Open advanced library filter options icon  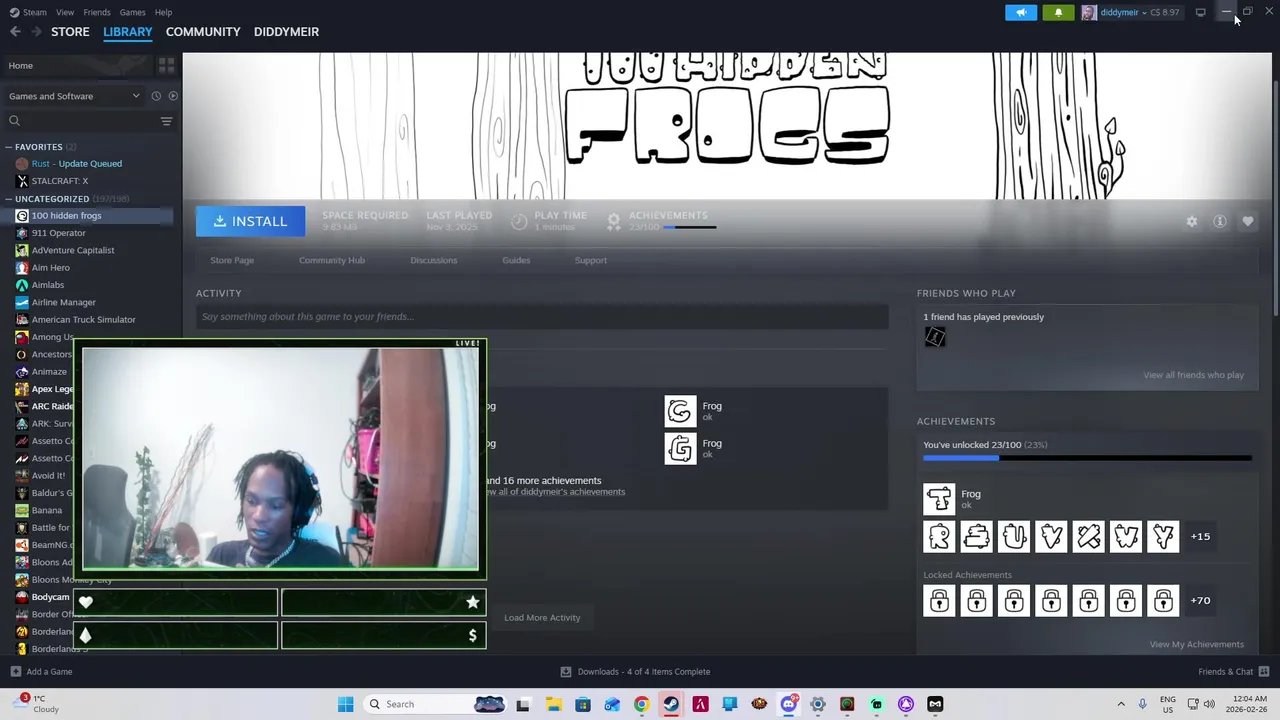click(x=166, y=121)
